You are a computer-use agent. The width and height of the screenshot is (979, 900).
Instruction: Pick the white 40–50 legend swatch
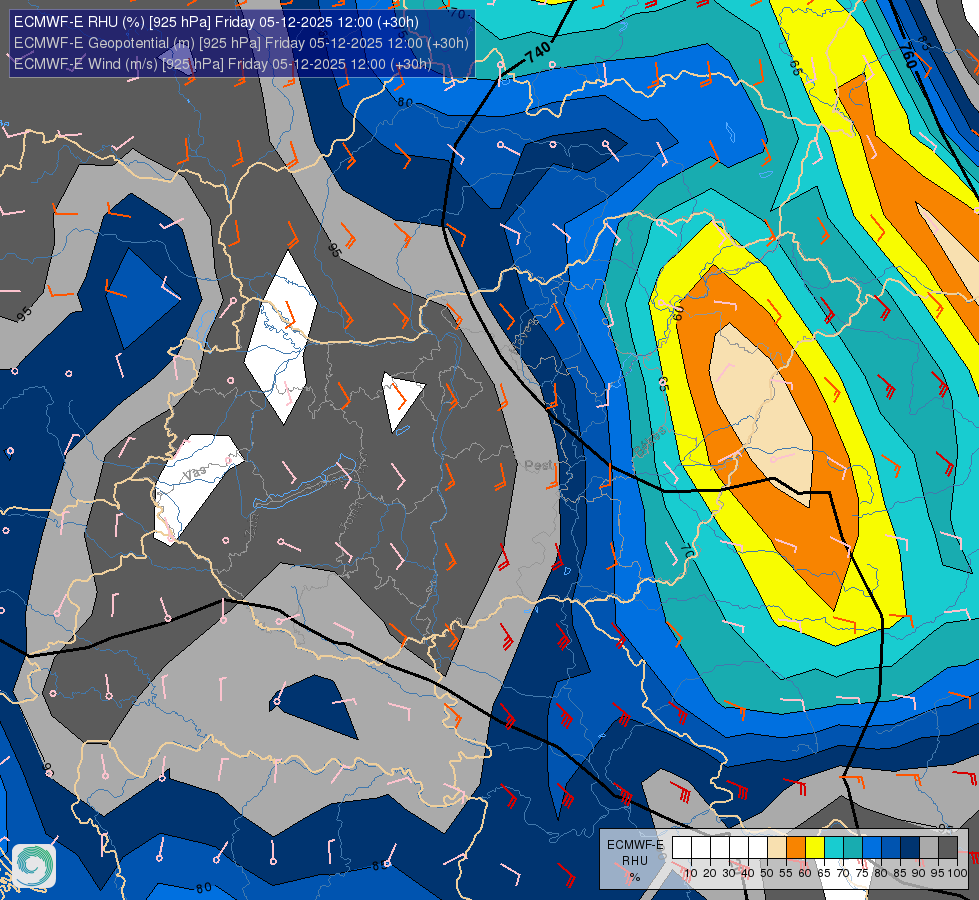[757, 847]
